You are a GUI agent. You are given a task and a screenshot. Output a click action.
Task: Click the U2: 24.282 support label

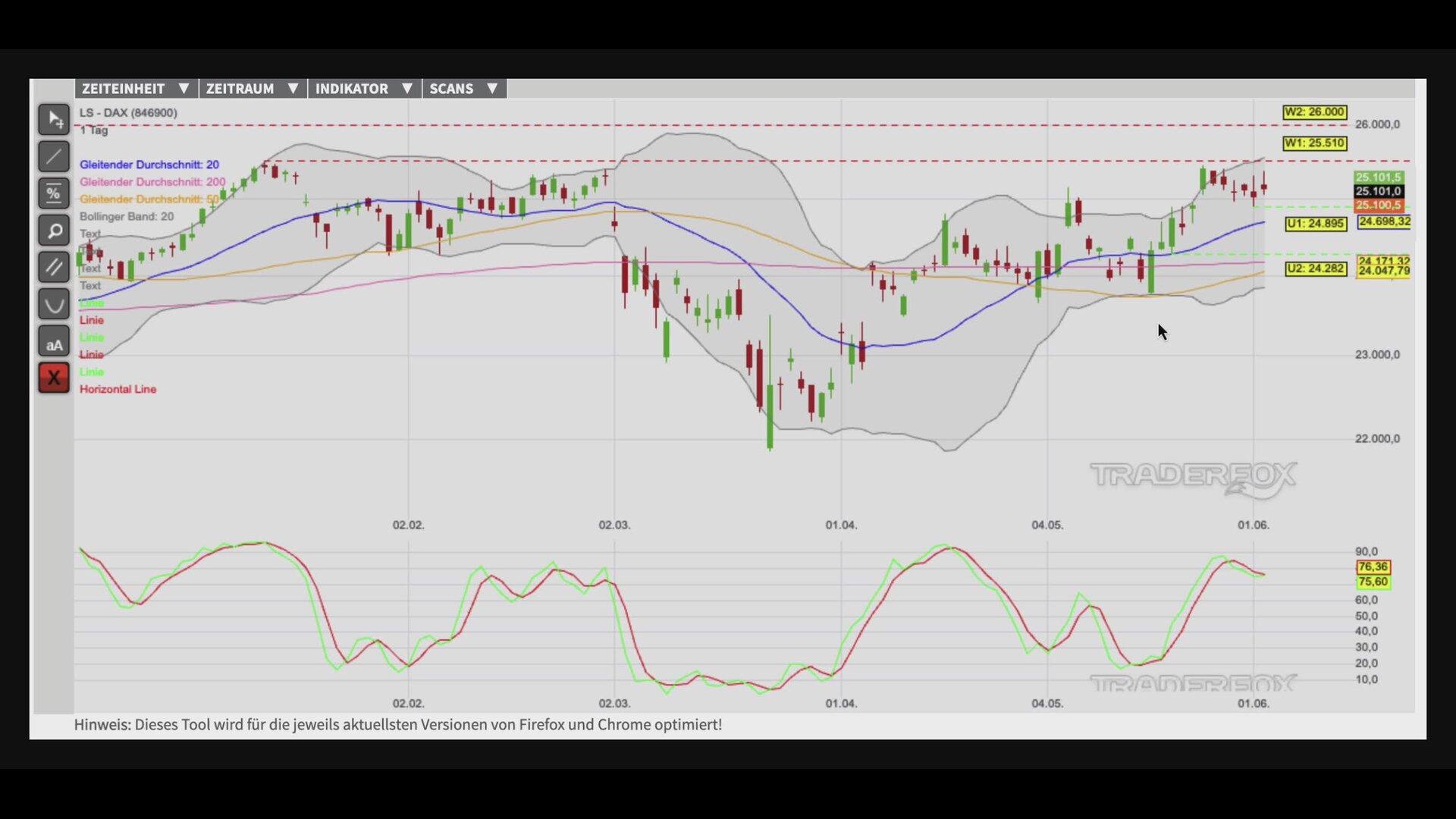(1316, 268)
